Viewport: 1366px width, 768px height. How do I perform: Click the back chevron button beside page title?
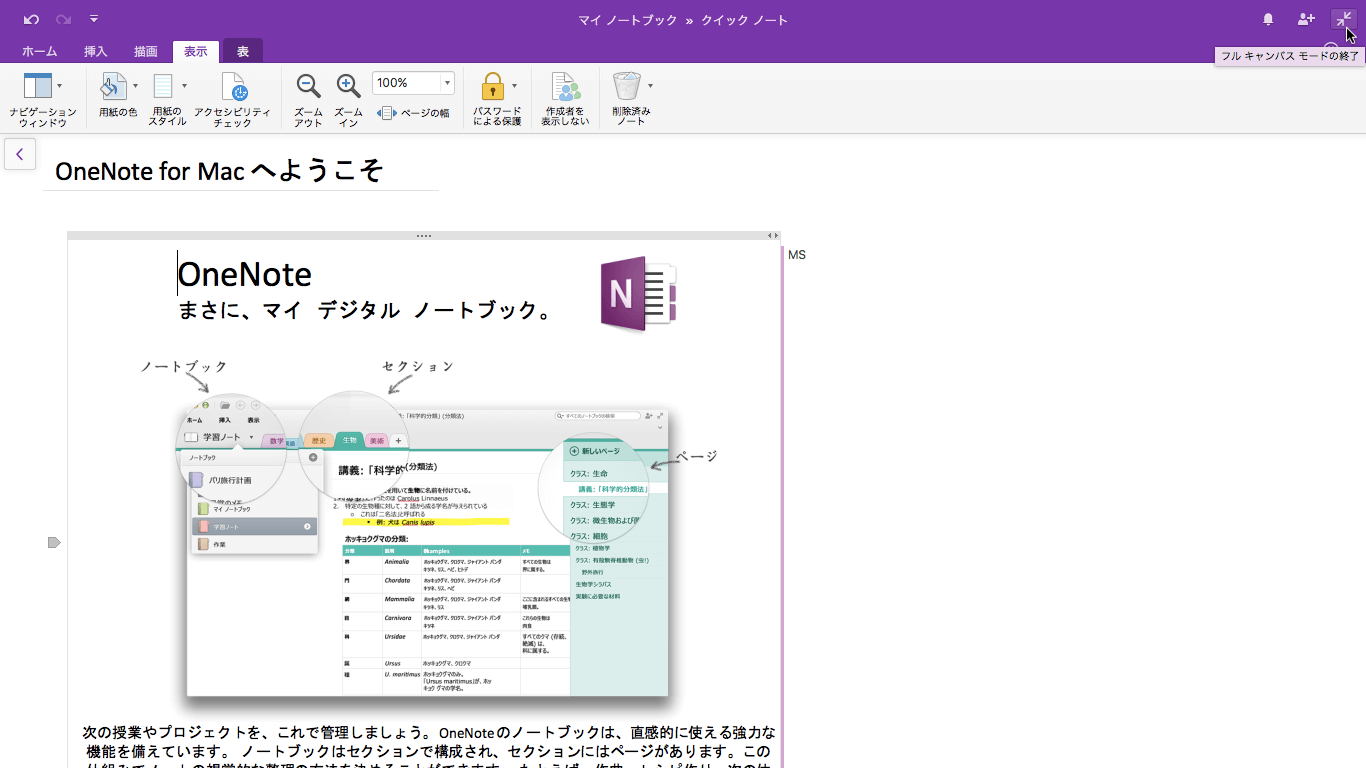[x=19, y=154]
